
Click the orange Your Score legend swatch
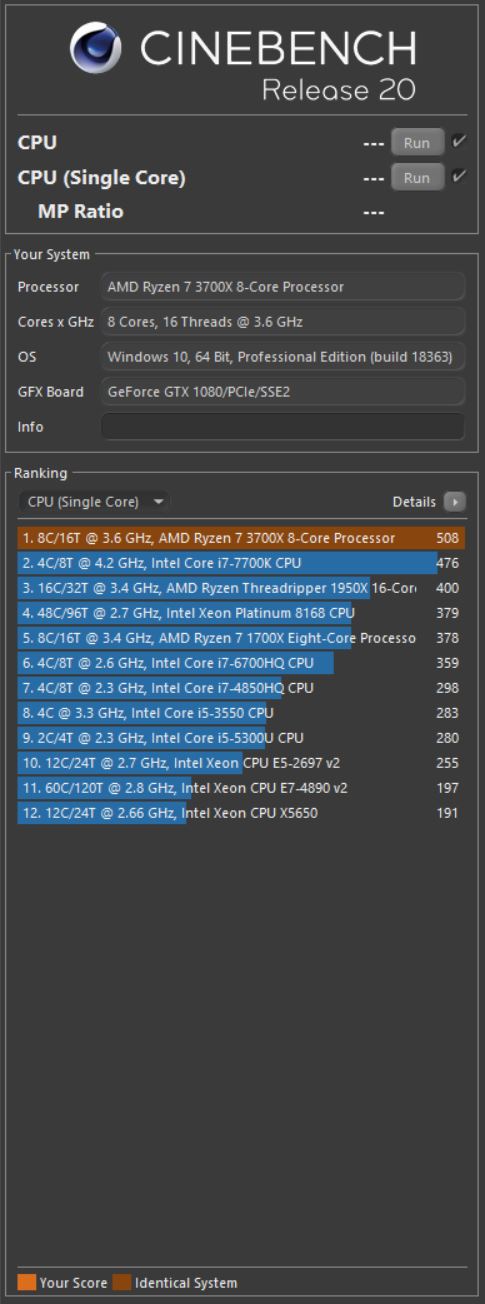(27, 1282)
